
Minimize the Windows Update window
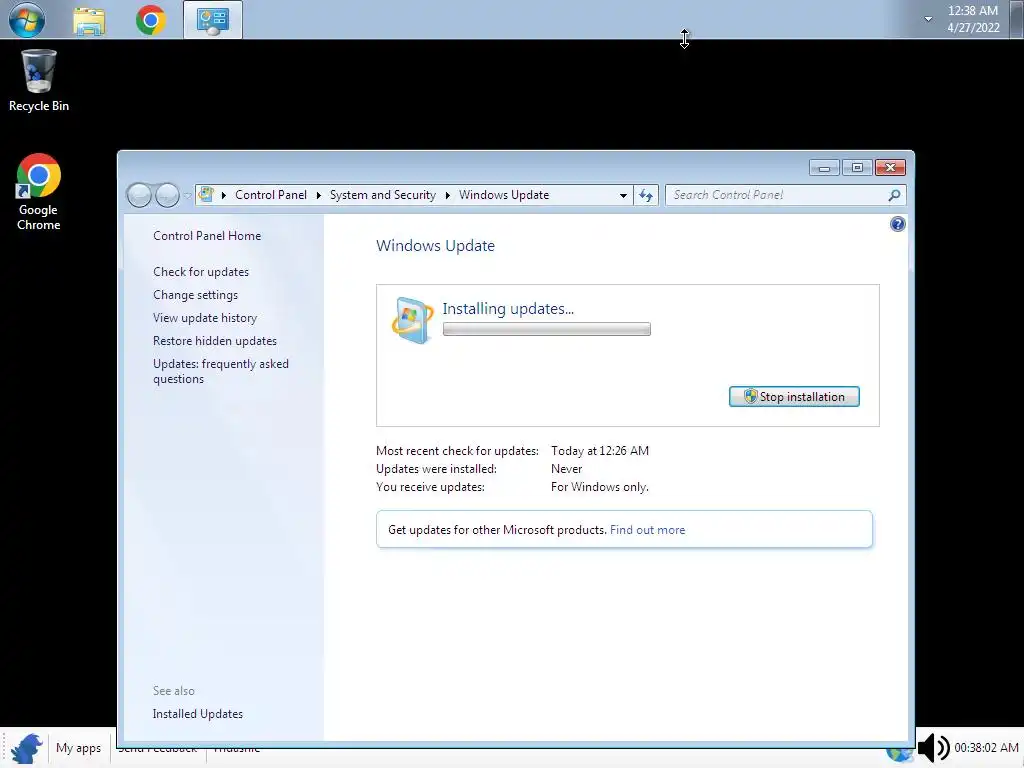click(824, 168)
